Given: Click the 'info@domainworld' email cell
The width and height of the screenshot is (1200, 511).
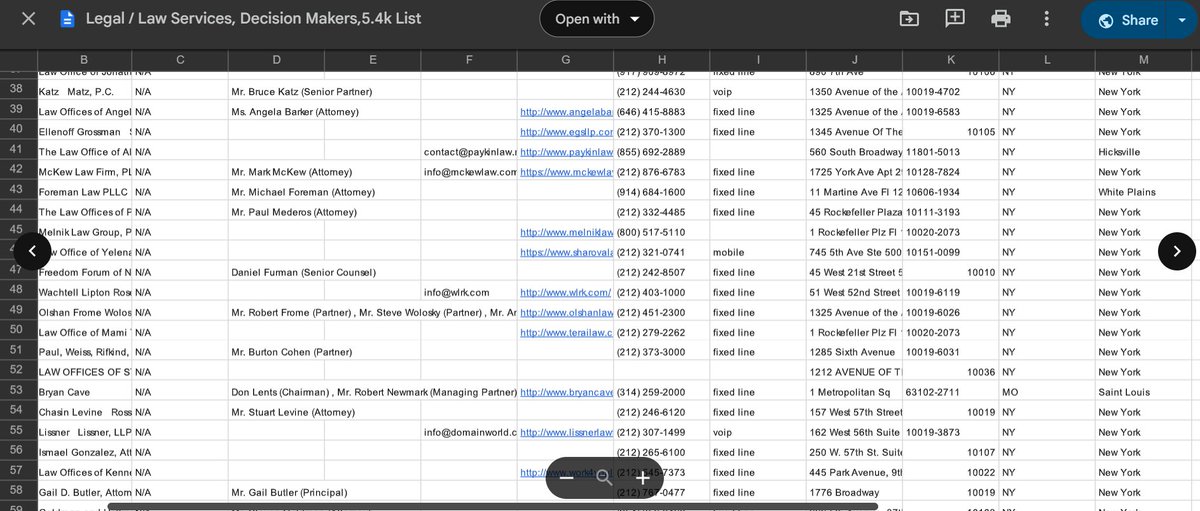Looking at the screenshot, I should [469, 432].
